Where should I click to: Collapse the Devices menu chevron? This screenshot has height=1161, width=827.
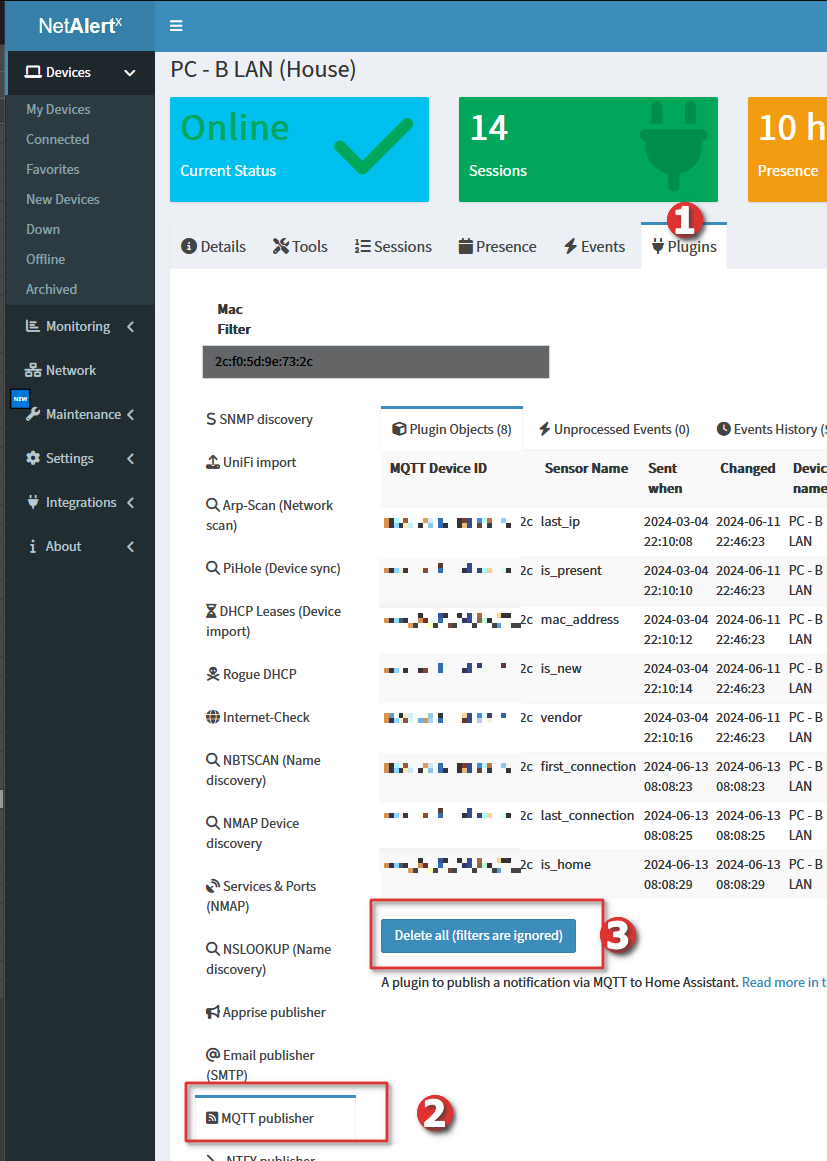pyautogui.click(x=129, y=72)
